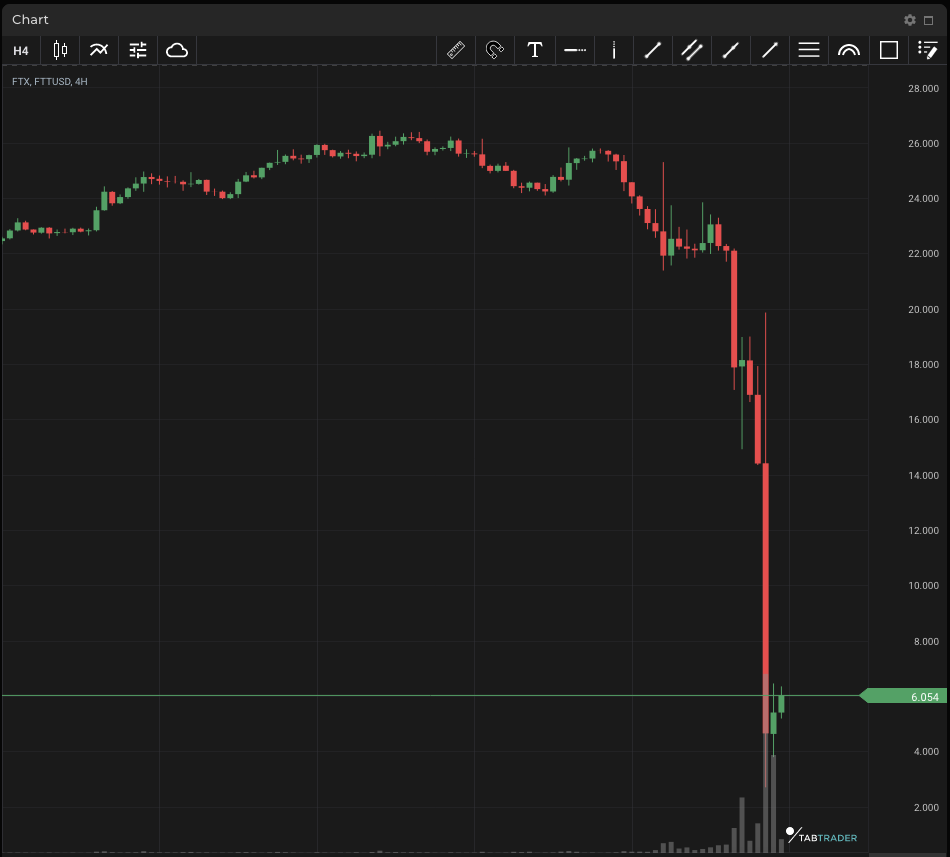Maximize the Chart panel

(929, 21)
